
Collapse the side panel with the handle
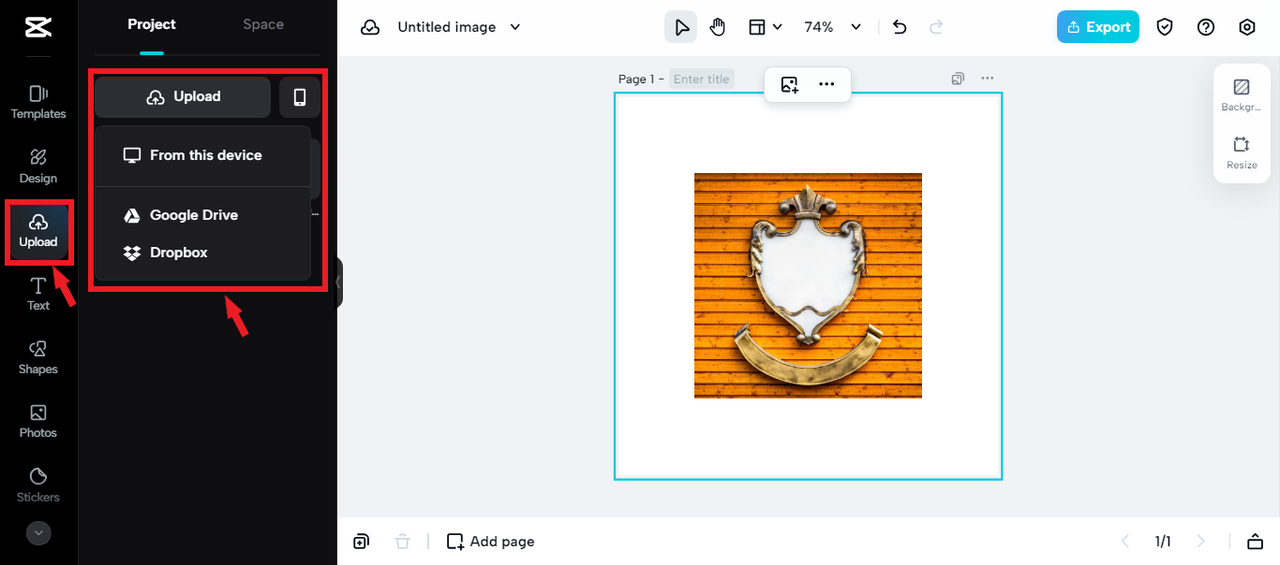point(339,282)
